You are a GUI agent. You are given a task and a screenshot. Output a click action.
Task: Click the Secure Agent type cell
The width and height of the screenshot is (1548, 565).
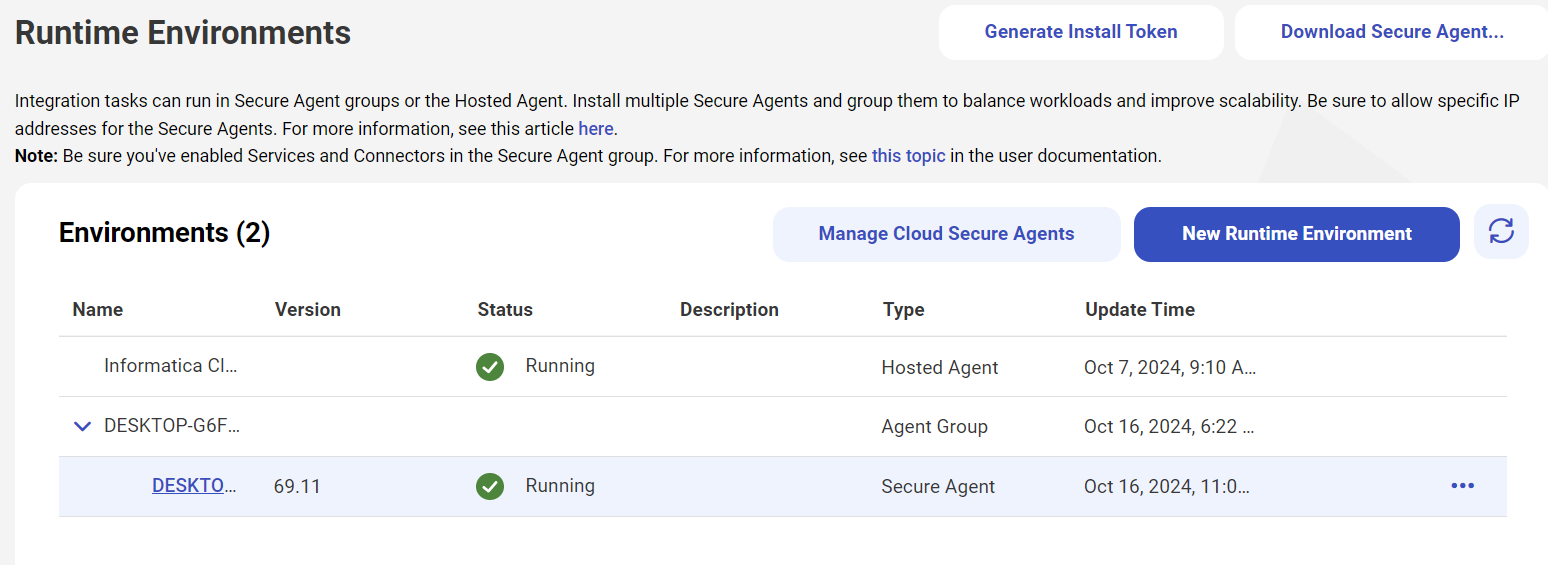[938, 487]
